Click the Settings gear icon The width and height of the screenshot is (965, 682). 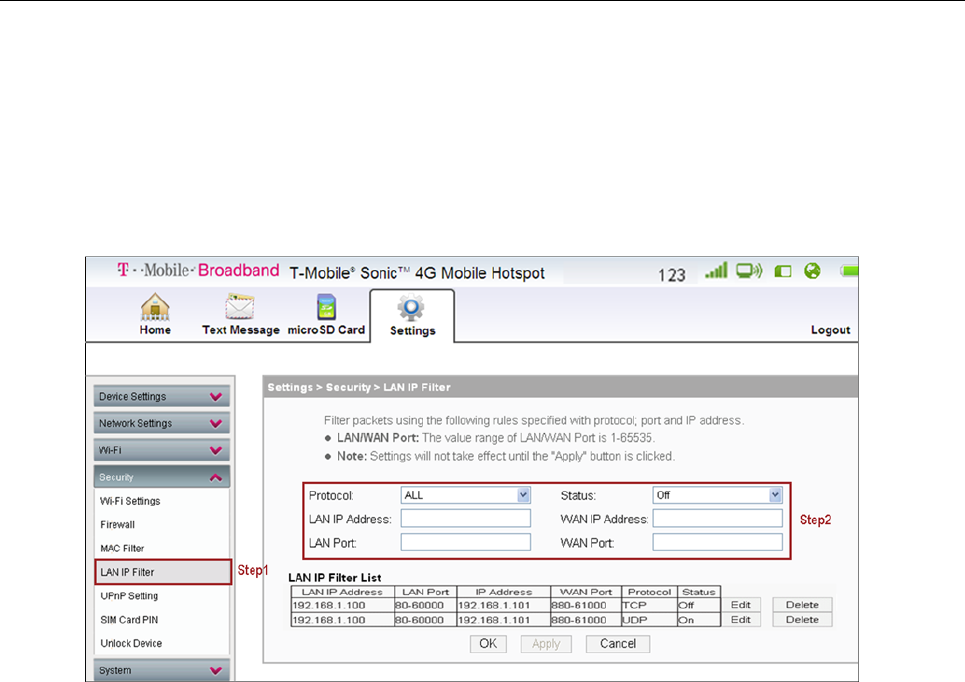tap(411, 308)
